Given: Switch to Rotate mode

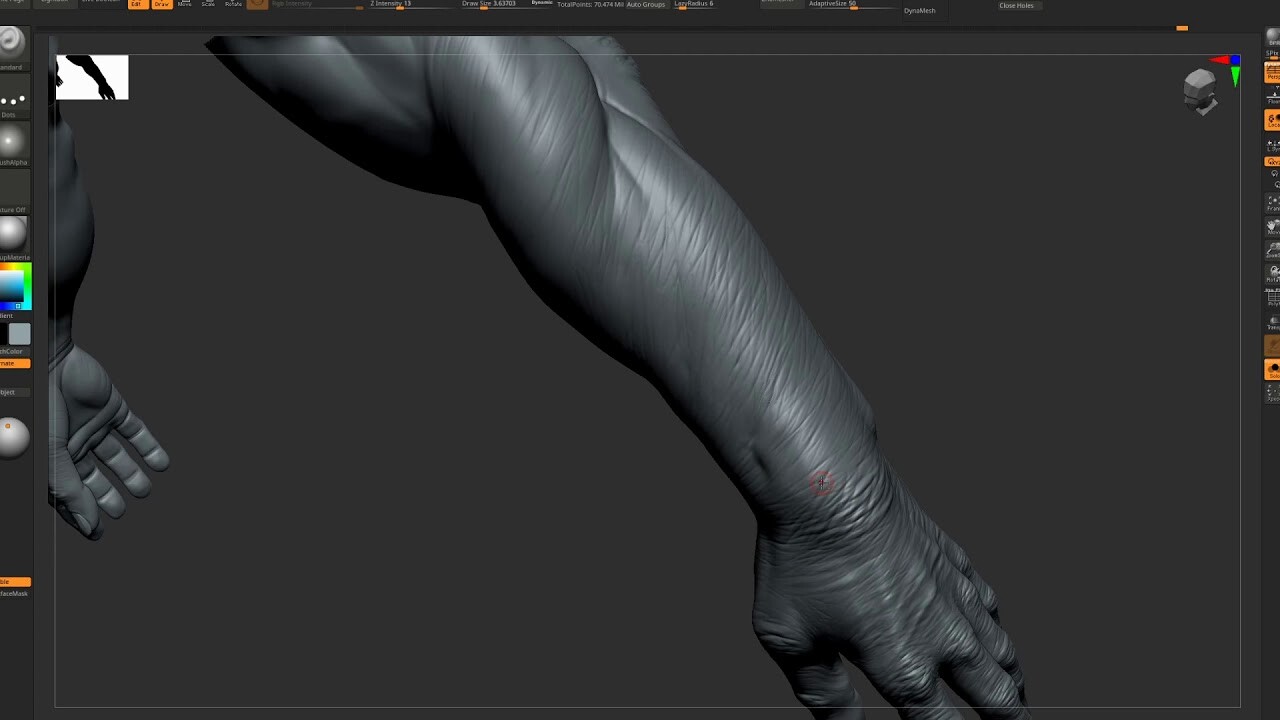Looking at the screenshot, I should coord(233,4).
